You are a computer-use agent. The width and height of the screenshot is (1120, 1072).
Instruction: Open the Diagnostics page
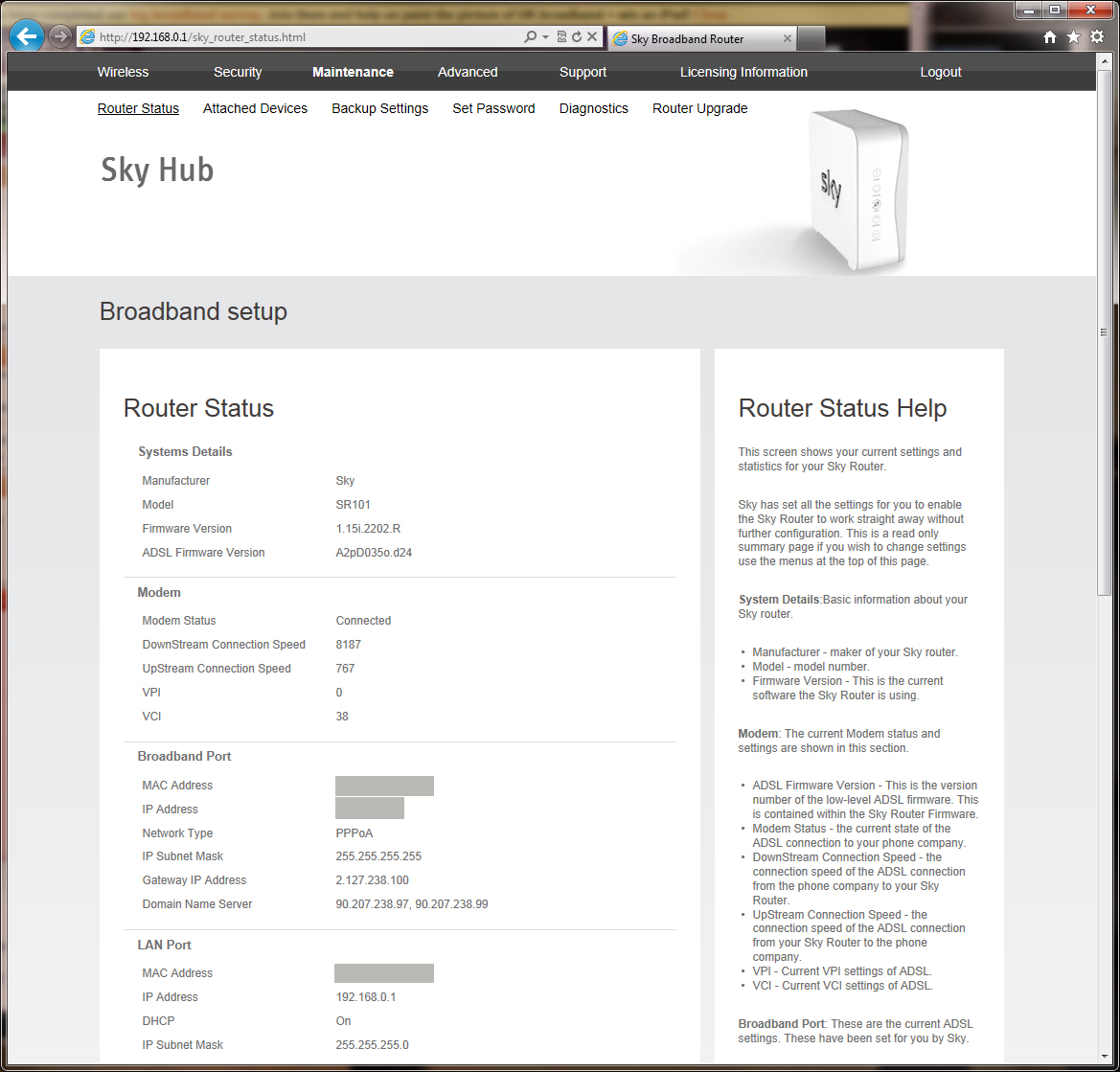click(594, 108)
